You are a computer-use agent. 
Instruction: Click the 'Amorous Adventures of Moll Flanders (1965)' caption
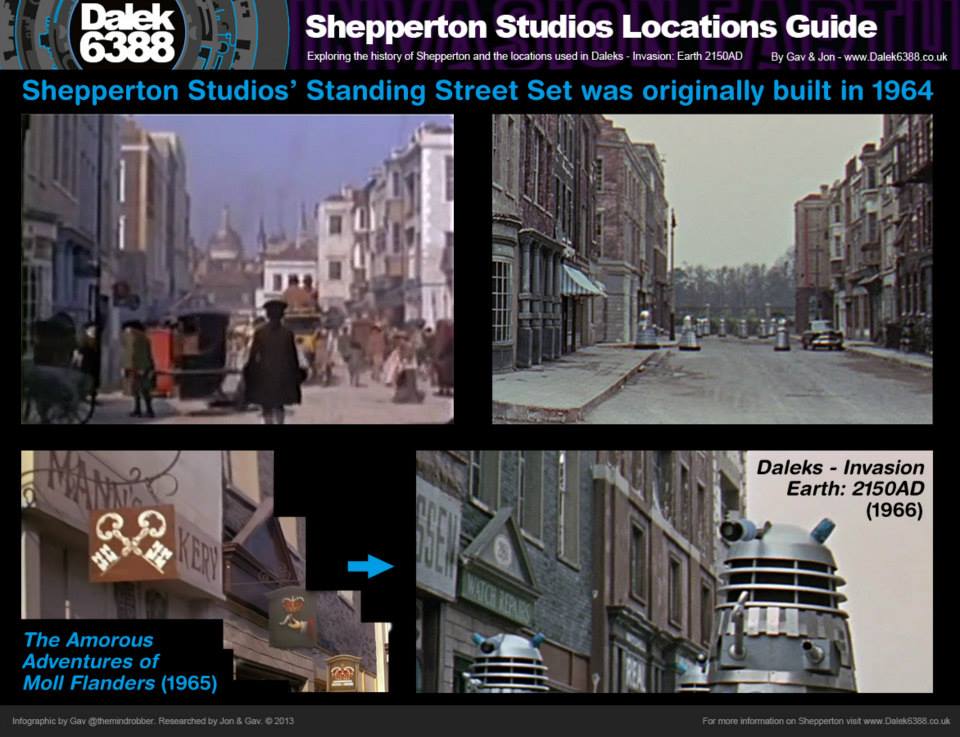point(120,661)
